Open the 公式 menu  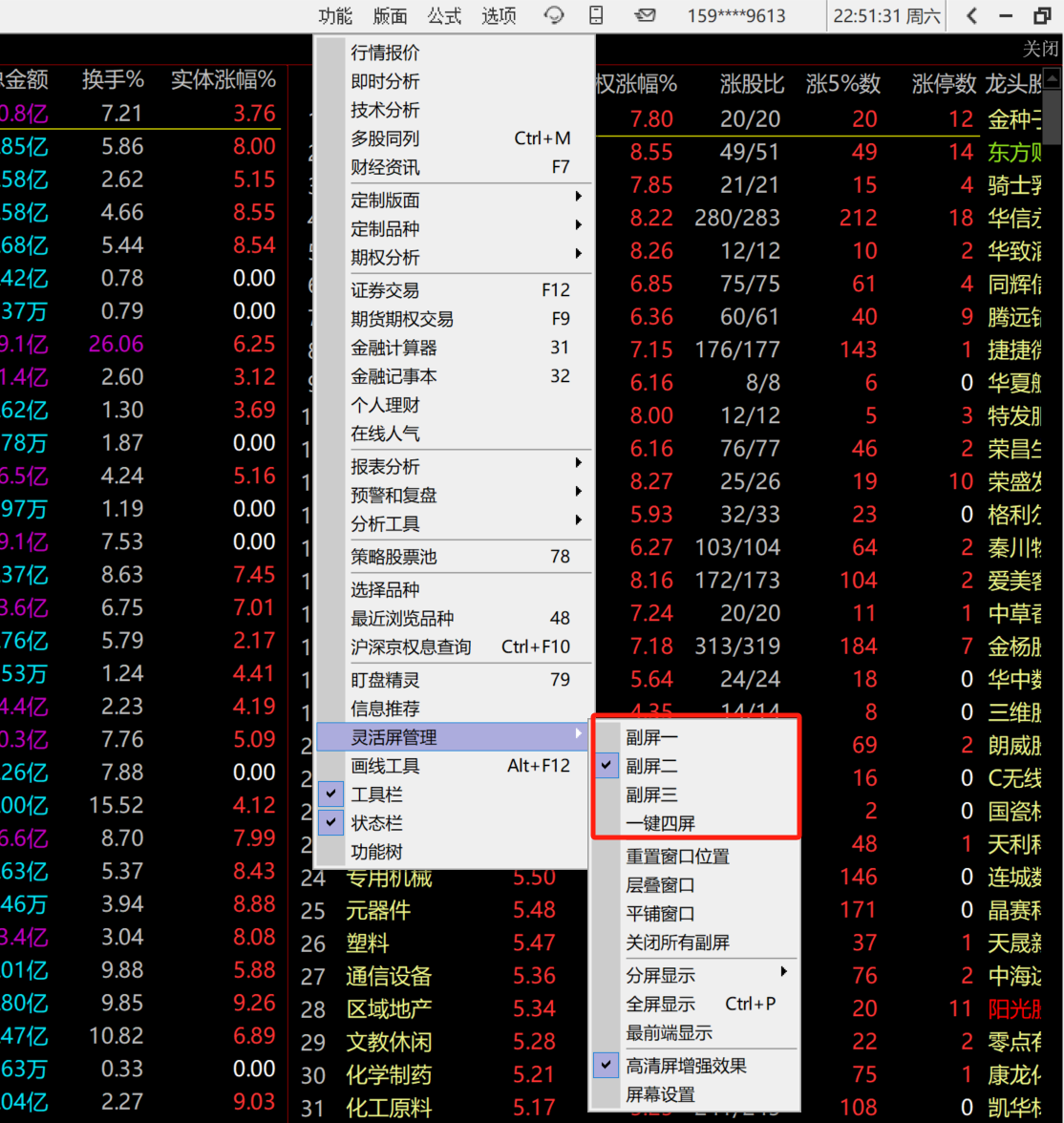(x=444, y=15)
